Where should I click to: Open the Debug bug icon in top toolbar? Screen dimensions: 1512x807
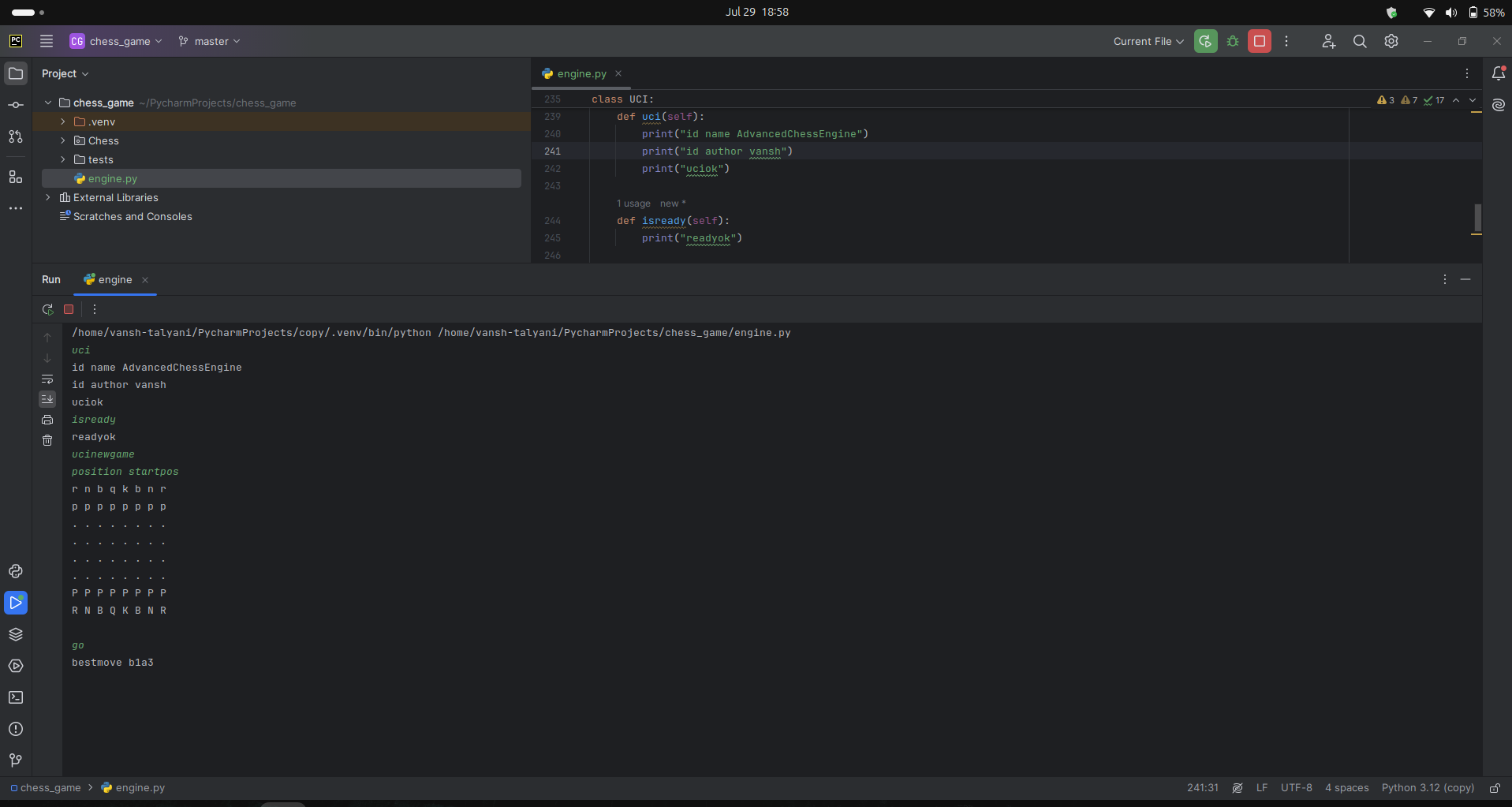pyautogui.click(x=1233, y=41)
